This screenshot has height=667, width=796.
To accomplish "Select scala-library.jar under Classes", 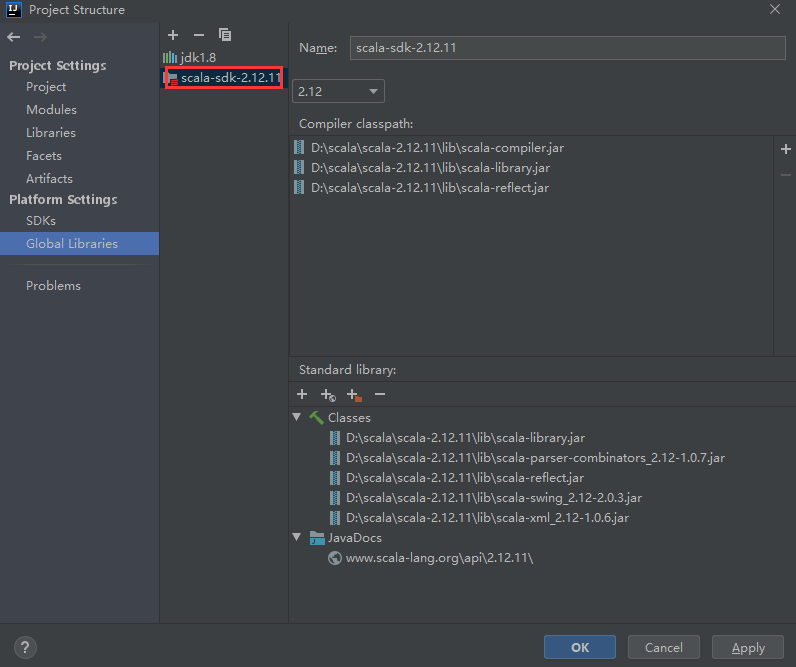I will (x=465, y=438).
